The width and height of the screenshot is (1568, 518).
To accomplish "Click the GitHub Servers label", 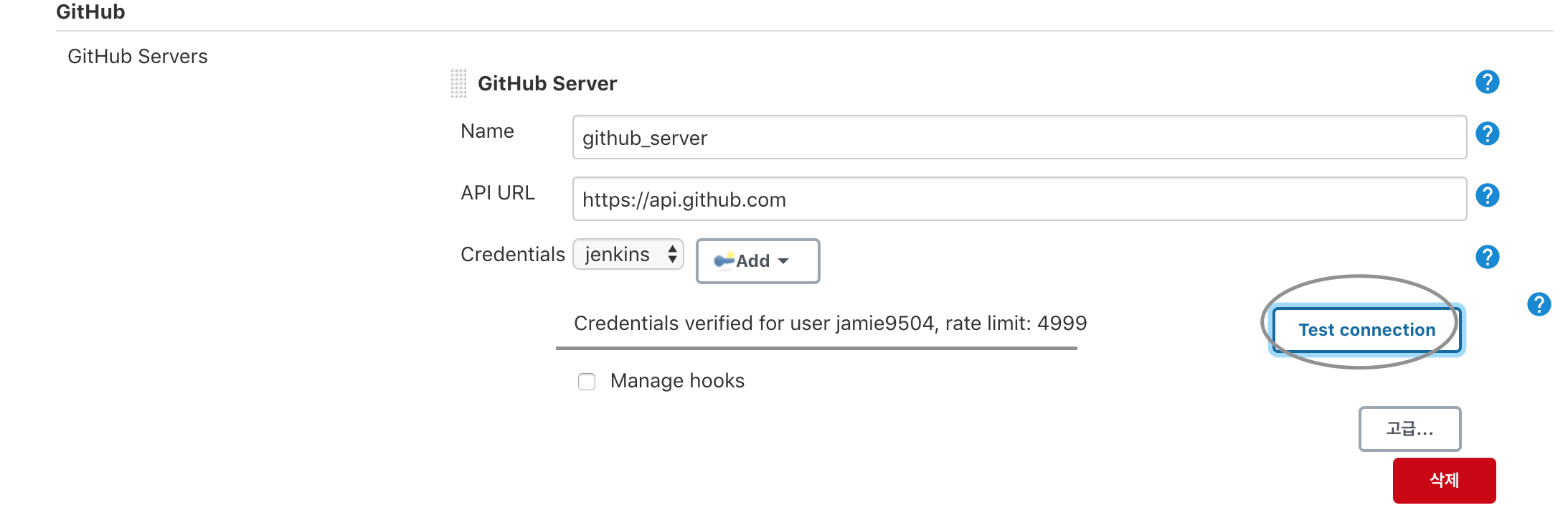I will [x=138, y=57].
